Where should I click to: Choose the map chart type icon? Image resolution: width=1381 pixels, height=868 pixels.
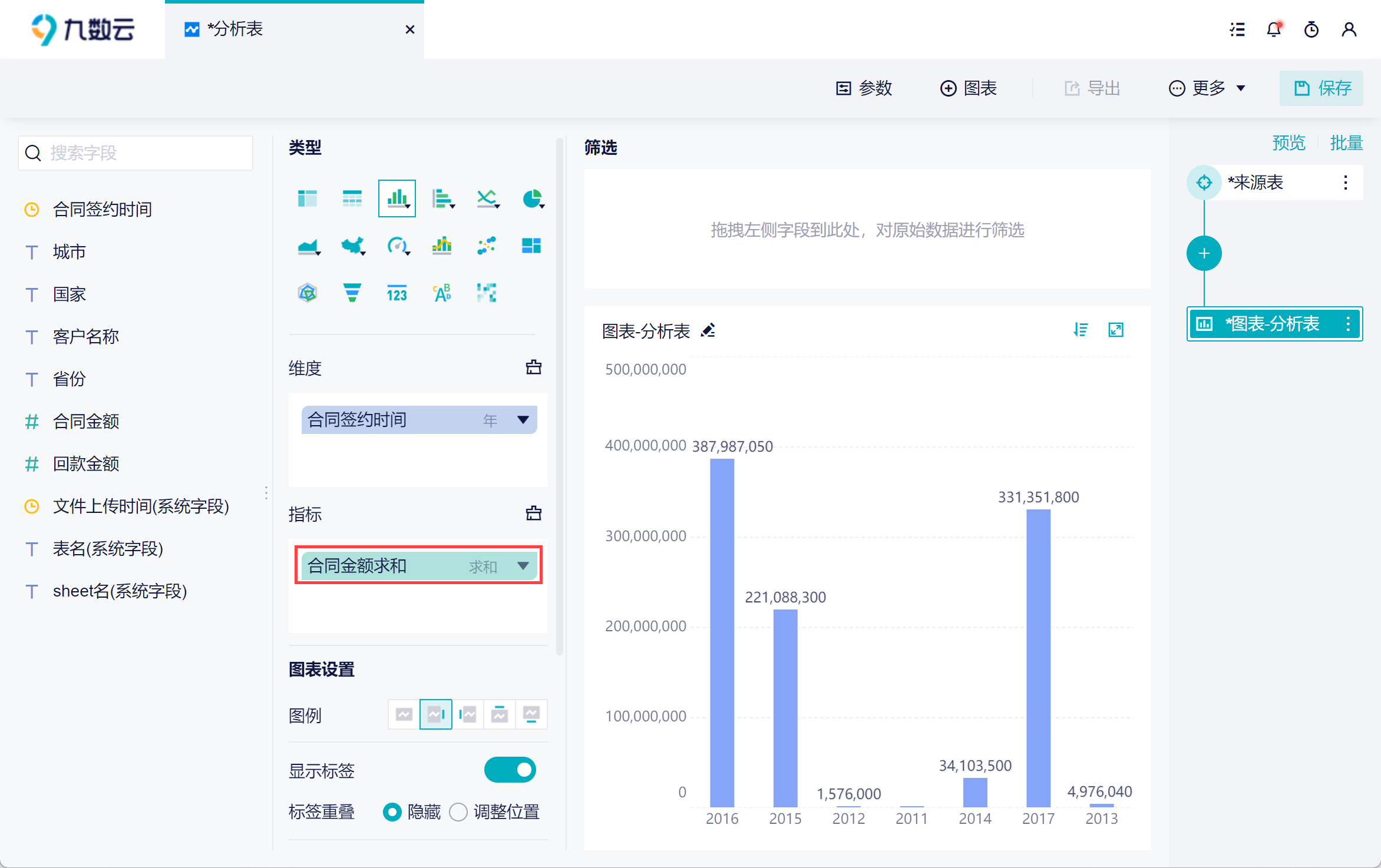[x=352, y=246]
